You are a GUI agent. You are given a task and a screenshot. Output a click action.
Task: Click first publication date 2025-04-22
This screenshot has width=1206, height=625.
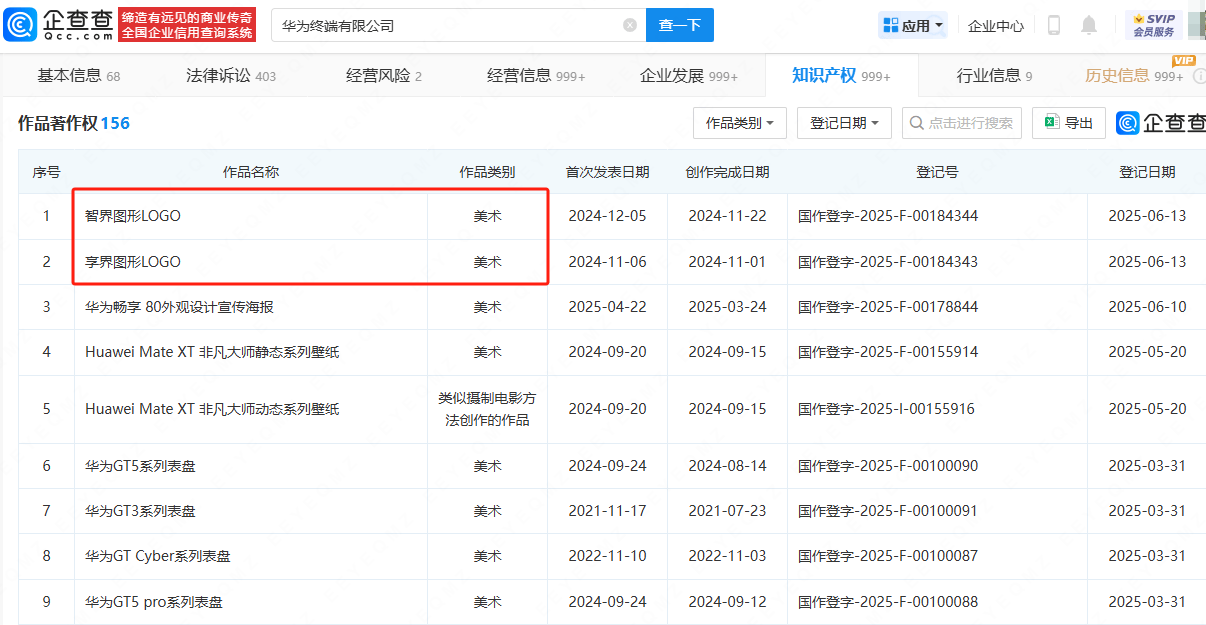point(608,307)
